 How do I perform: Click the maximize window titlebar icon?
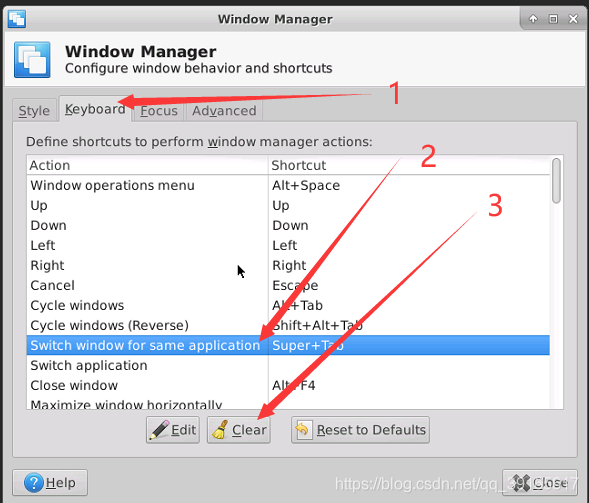click(x=553, y=19)
